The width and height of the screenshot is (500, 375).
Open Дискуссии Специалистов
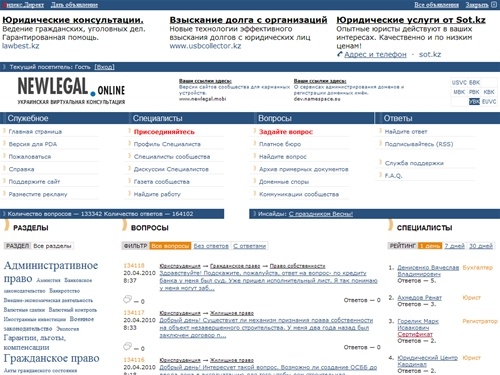click(x=171, y=169)
